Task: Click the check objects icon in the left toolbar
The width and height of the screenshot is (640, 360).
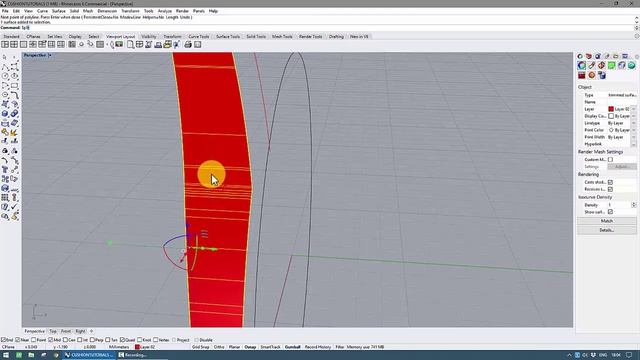Action: 14,207
